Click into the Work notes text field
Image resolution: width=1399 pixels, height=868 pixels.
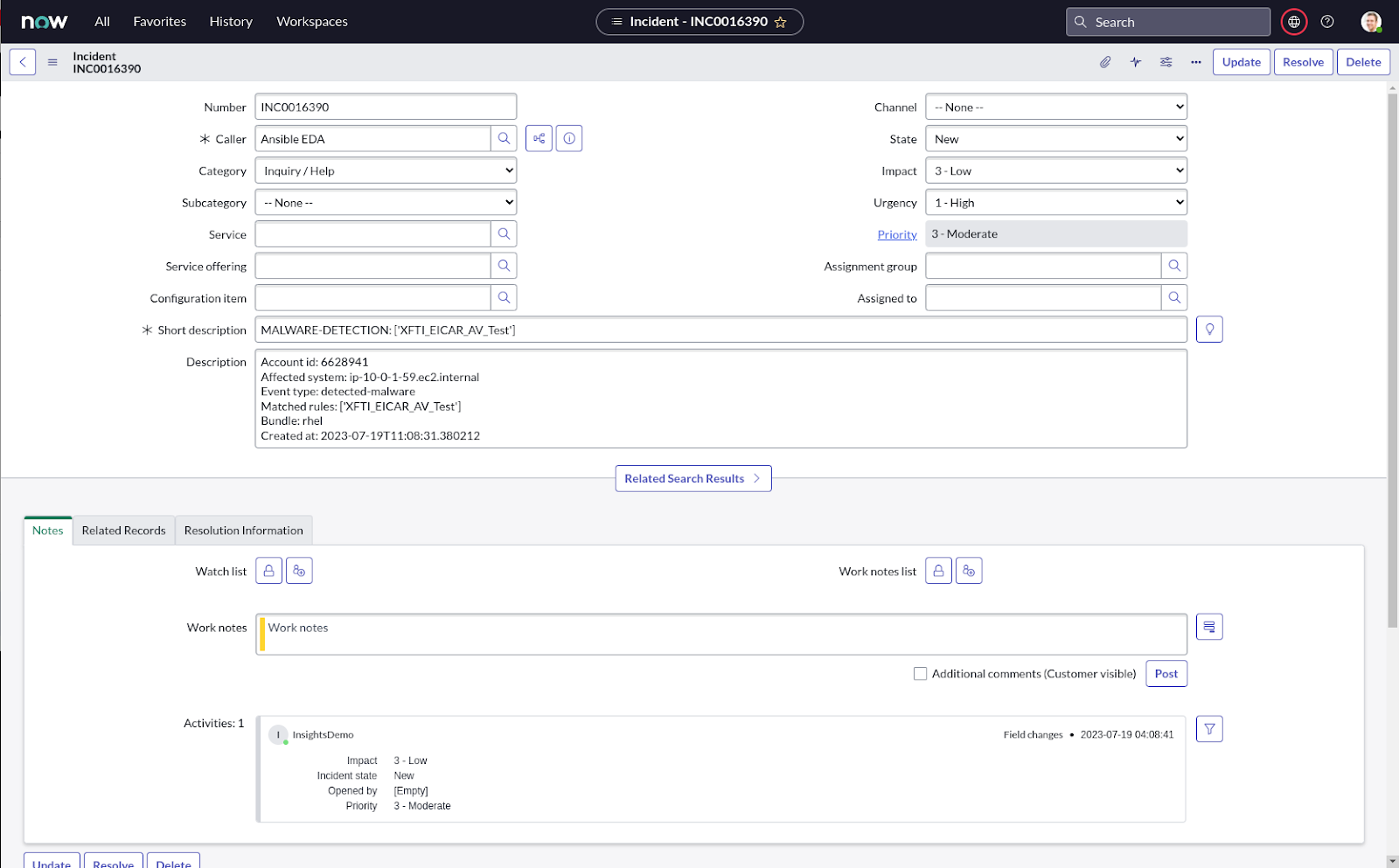721,634
